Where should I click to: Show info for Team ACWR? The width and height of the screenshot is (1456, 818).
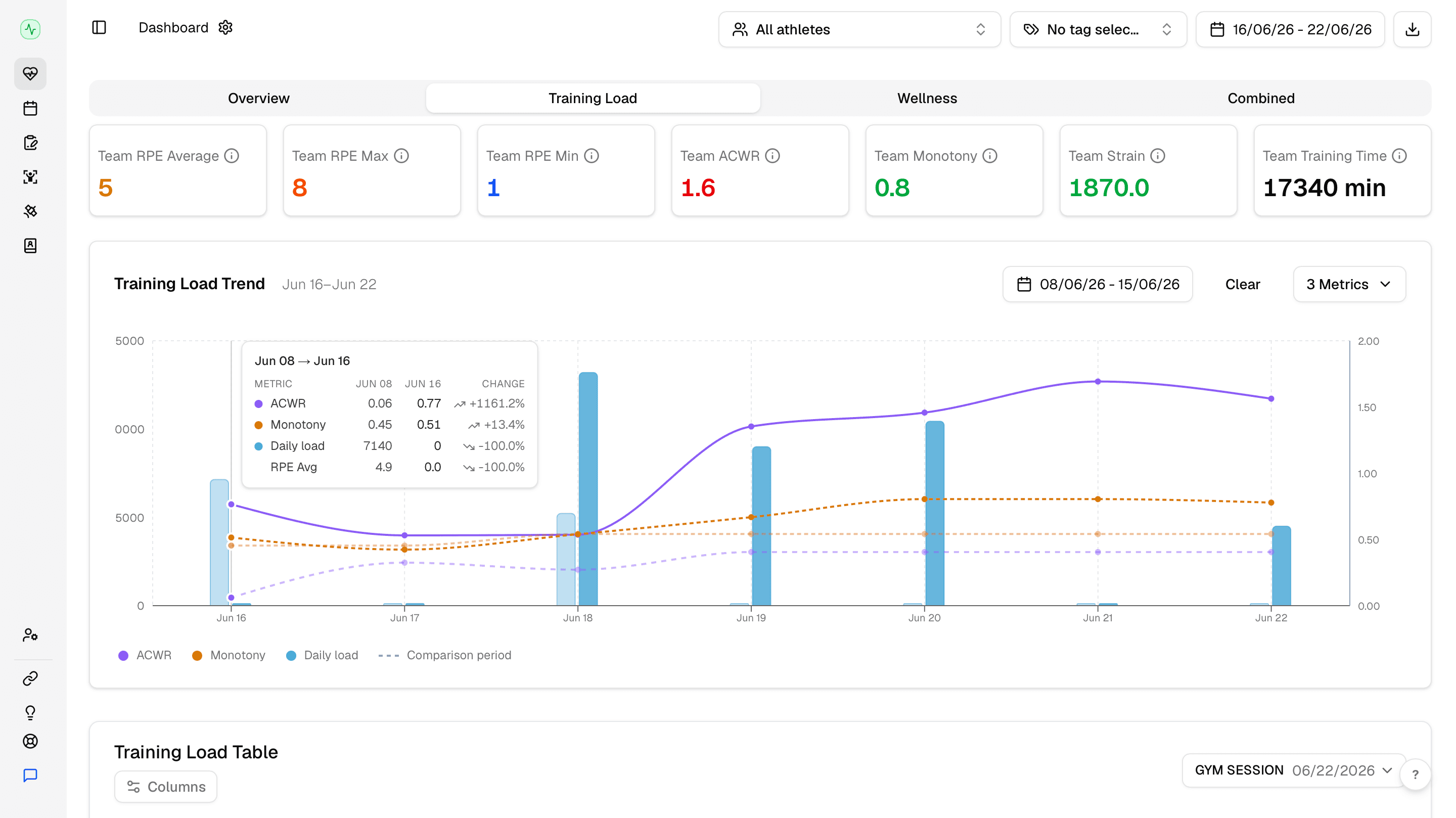772,156
